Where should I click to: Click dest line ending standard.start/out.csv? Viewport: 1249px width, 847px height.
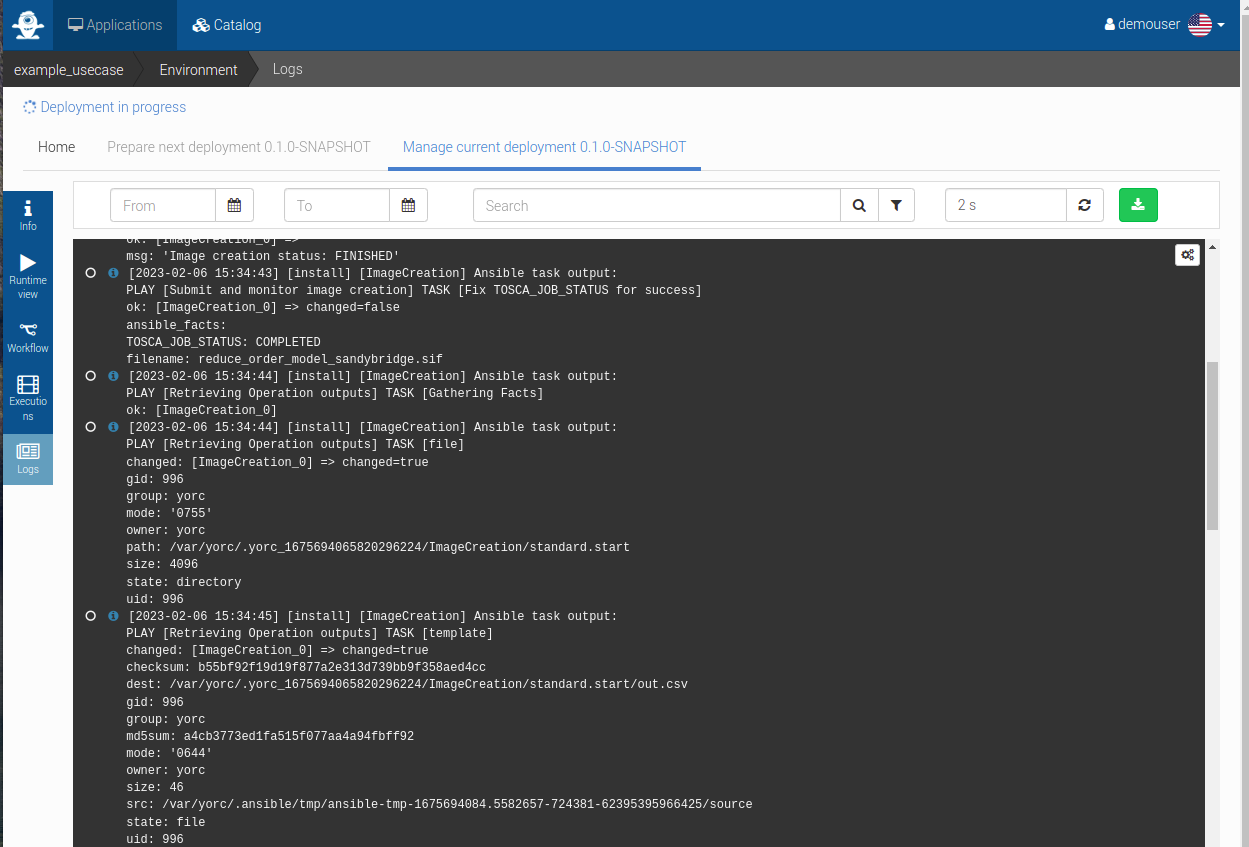coord(407,685)
